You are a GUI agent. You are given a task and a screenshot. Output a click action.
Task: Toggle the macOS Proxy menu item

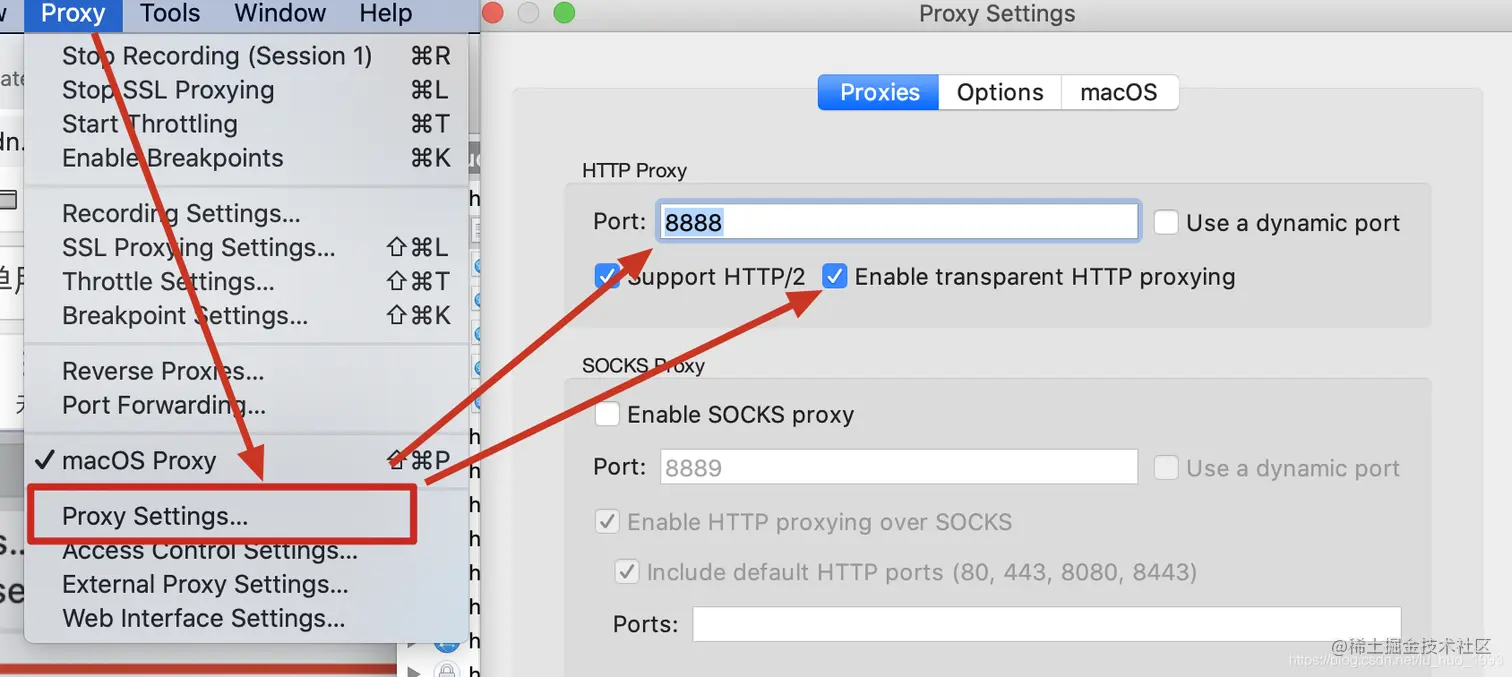pos(246,460)
